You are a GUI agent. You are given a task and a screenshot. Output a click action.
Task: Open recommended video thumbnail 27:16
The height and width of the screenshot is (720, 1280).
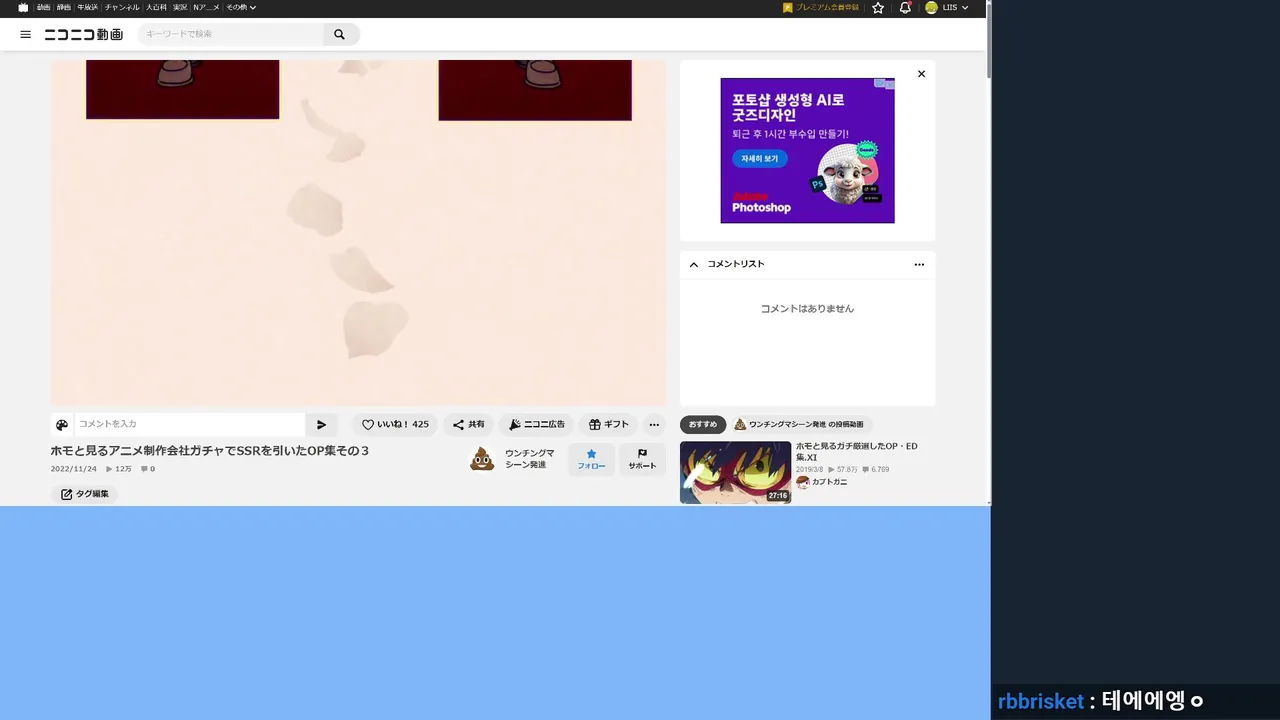tap(735, 472)
